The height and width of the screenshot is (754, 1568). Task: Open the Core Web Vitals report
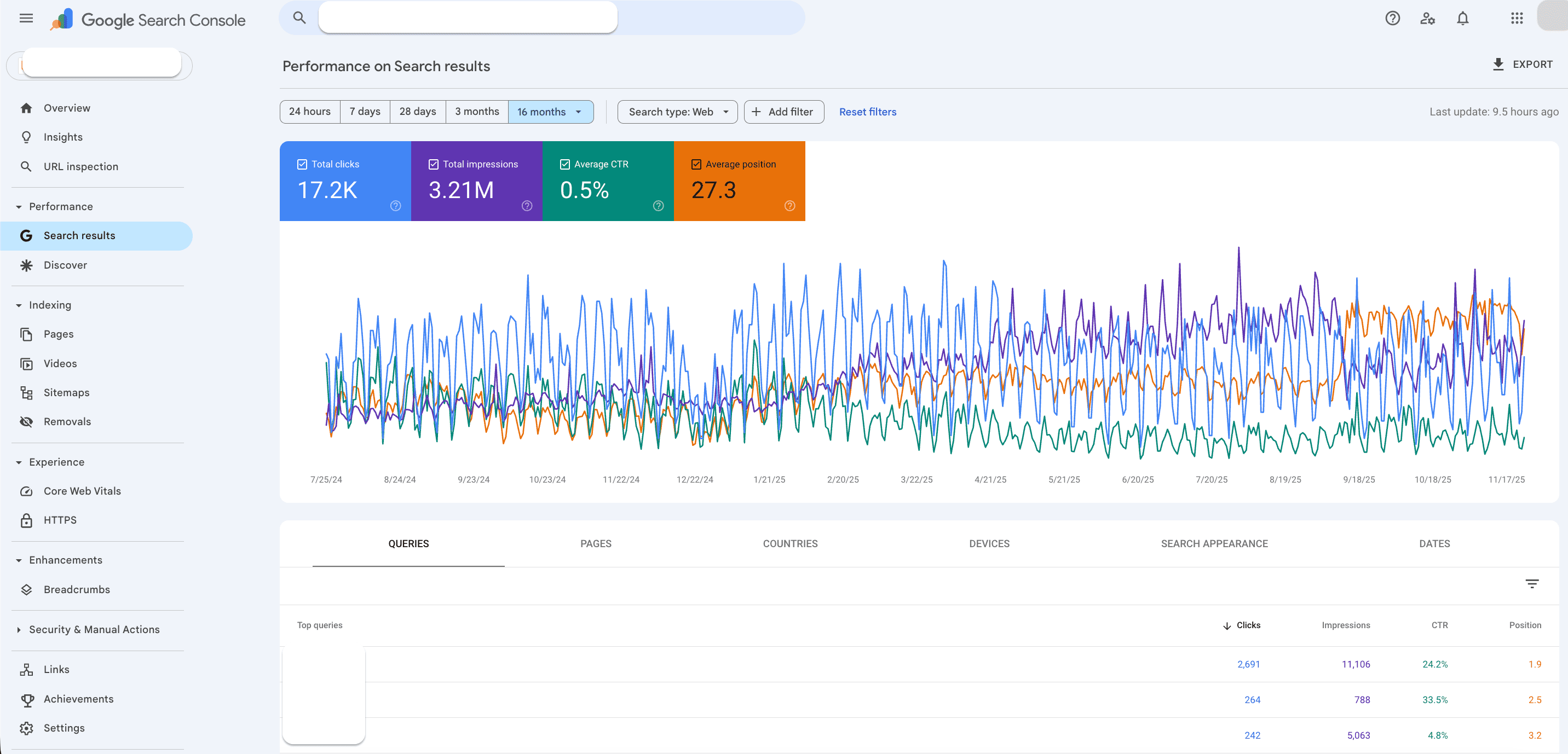point(82,490)
